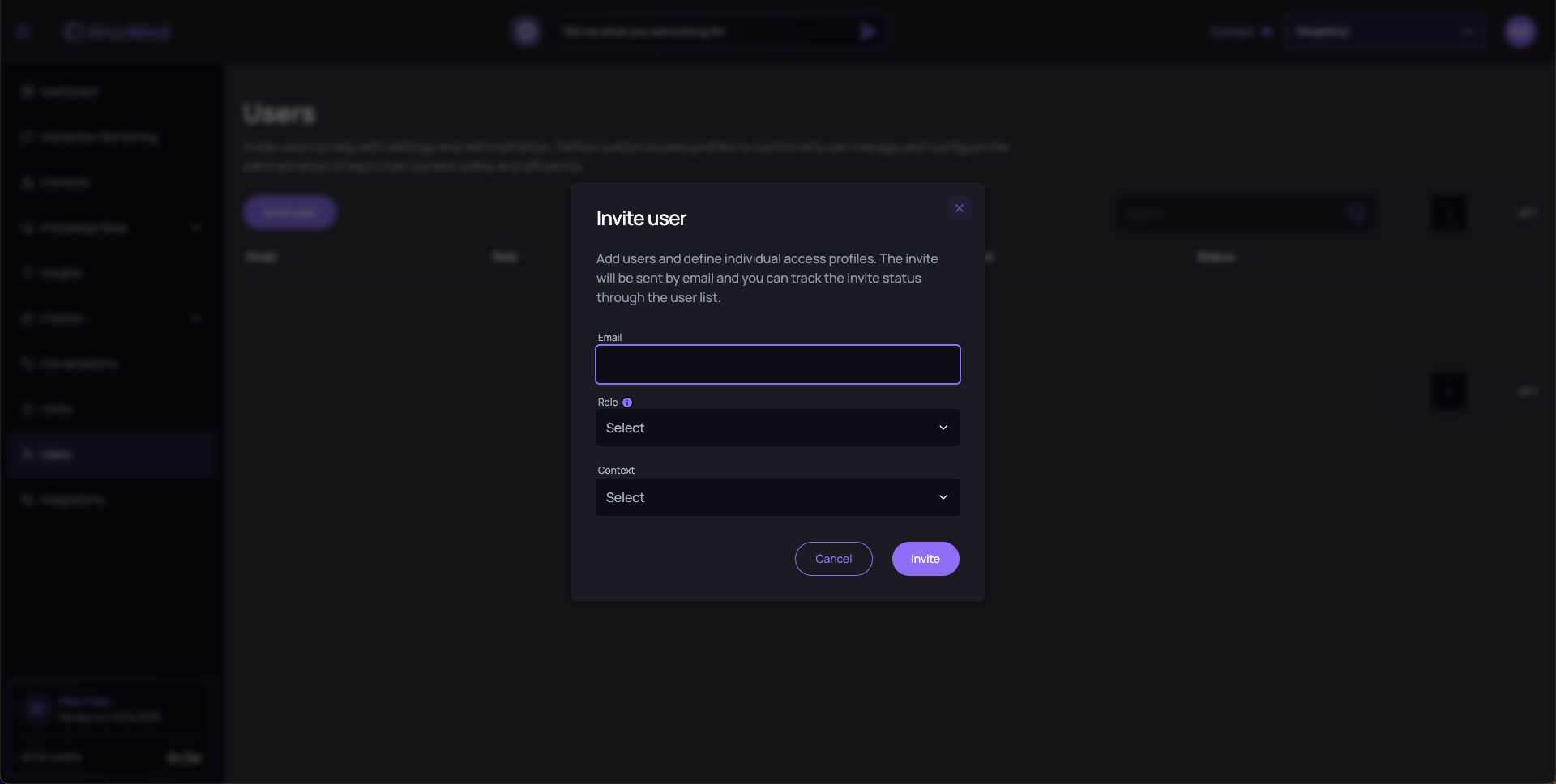Click the purple Invite user button behind dialog

click(289, 212)
